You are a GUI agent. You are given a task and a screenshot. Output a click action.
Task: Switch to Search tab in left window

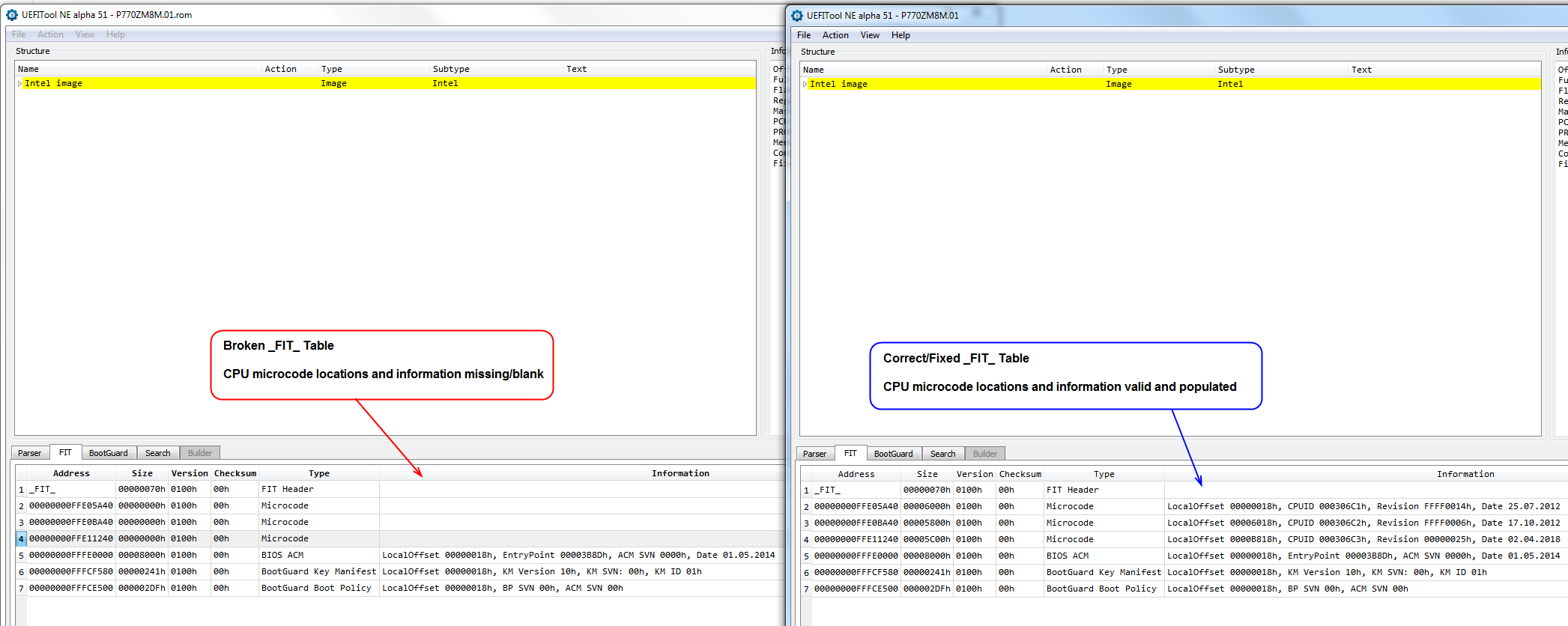pyautogui.click(x=157, y=453)
